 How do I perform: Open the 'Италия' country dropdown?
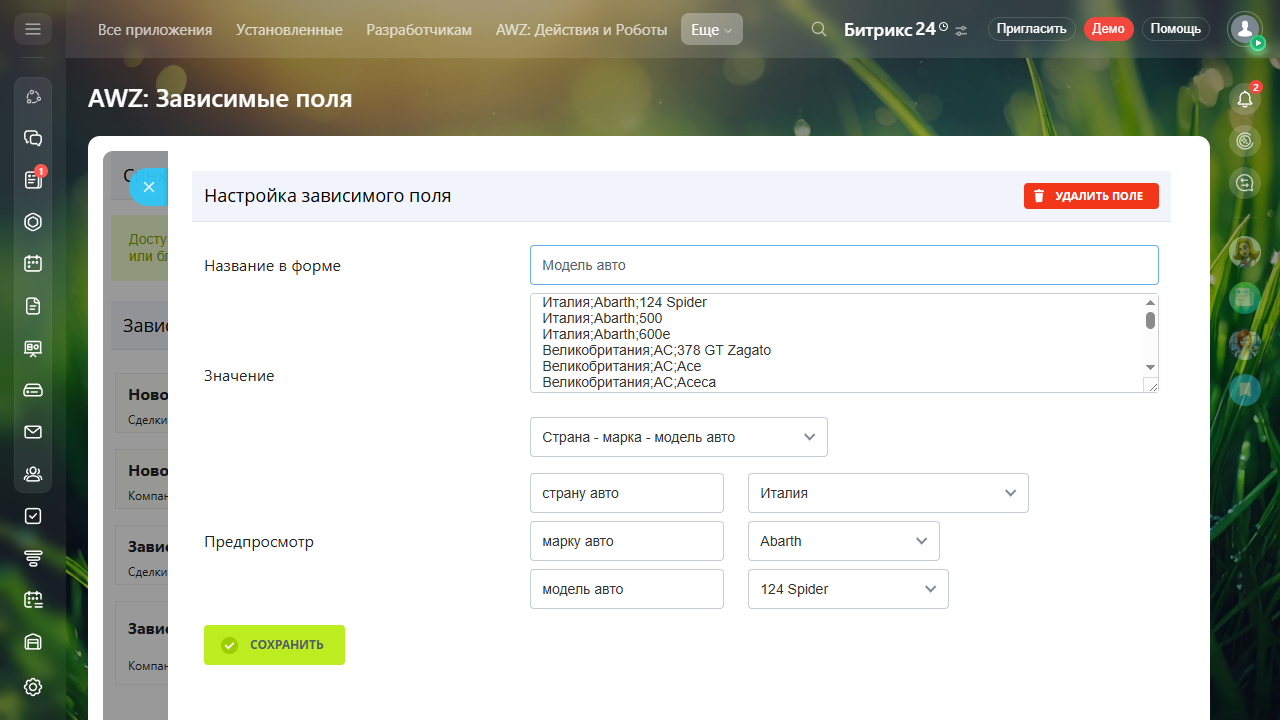coord(887,493)
